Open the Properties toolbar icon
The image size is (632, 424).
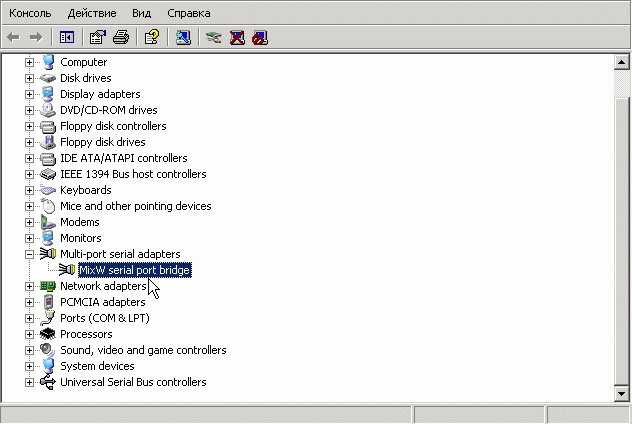pyautogui.click(x=98, y=38)
